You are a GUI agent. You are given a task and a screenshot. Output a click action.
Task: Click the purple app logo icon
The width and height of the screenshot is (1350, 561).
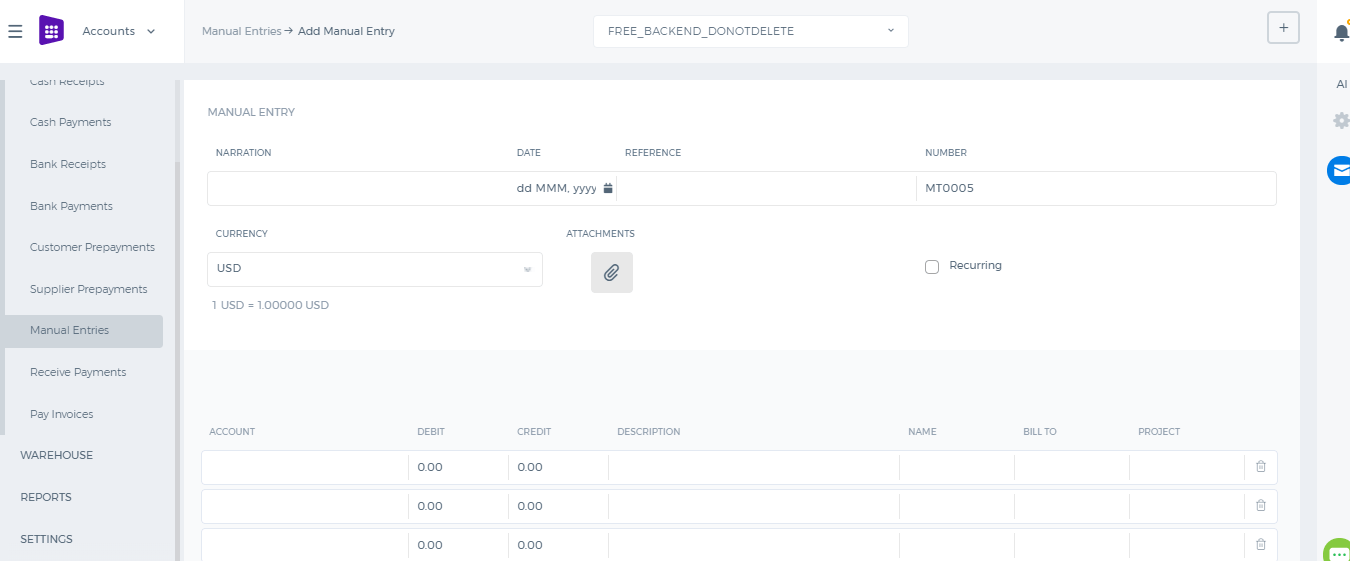coord(51,31)
